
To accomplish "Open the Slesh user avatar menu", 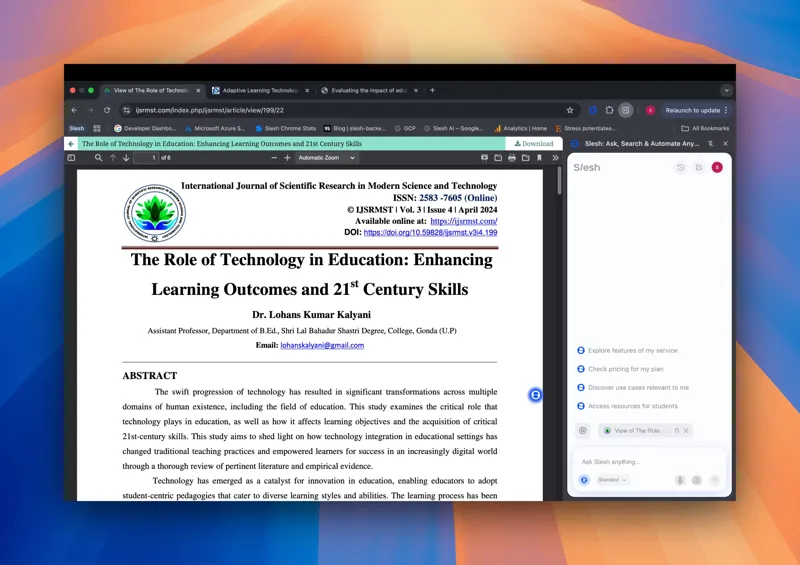I will coord(717,167).
